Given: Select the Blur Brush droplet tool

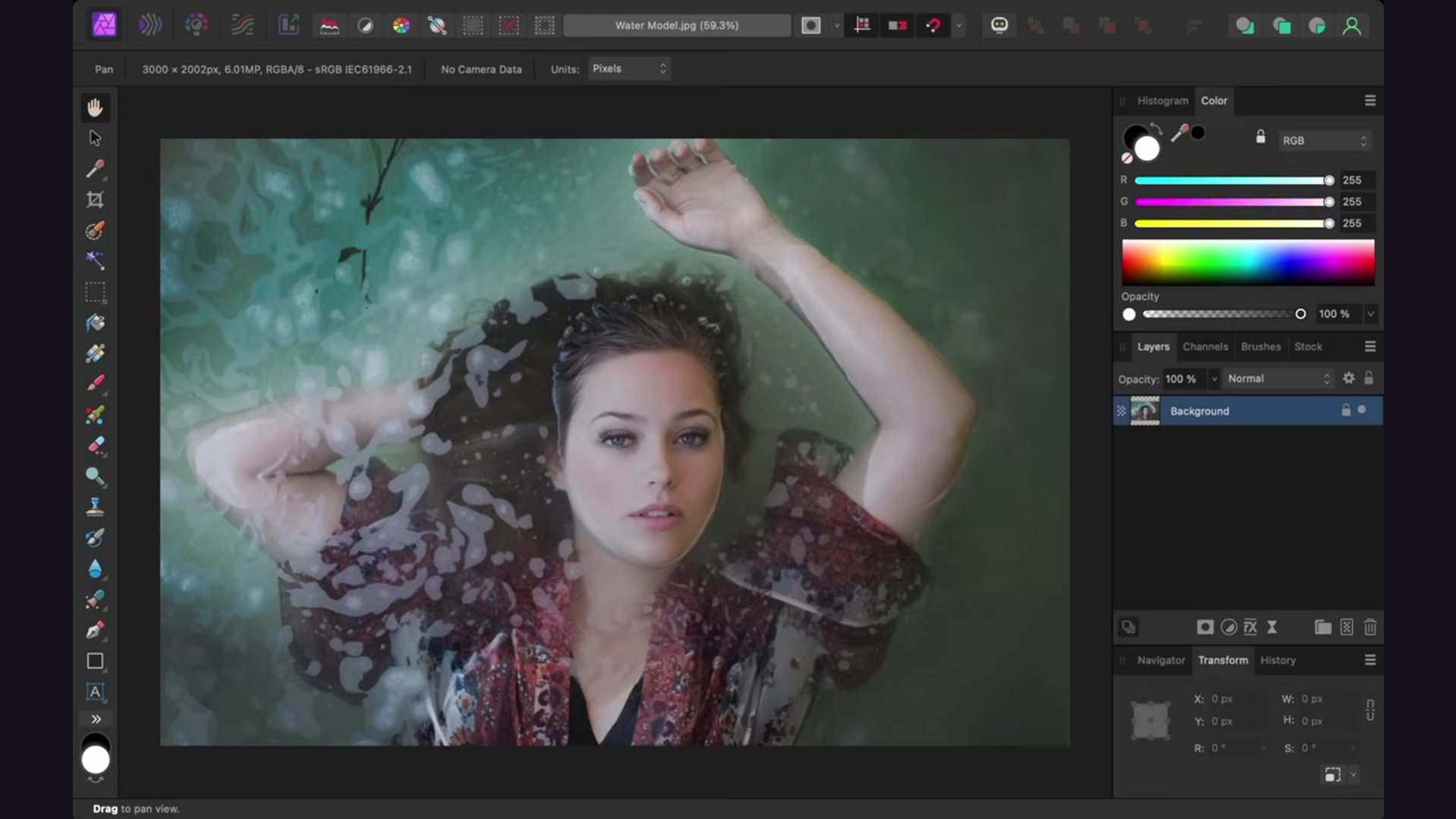Looking at the screenshot, I should tap(95, 569).
